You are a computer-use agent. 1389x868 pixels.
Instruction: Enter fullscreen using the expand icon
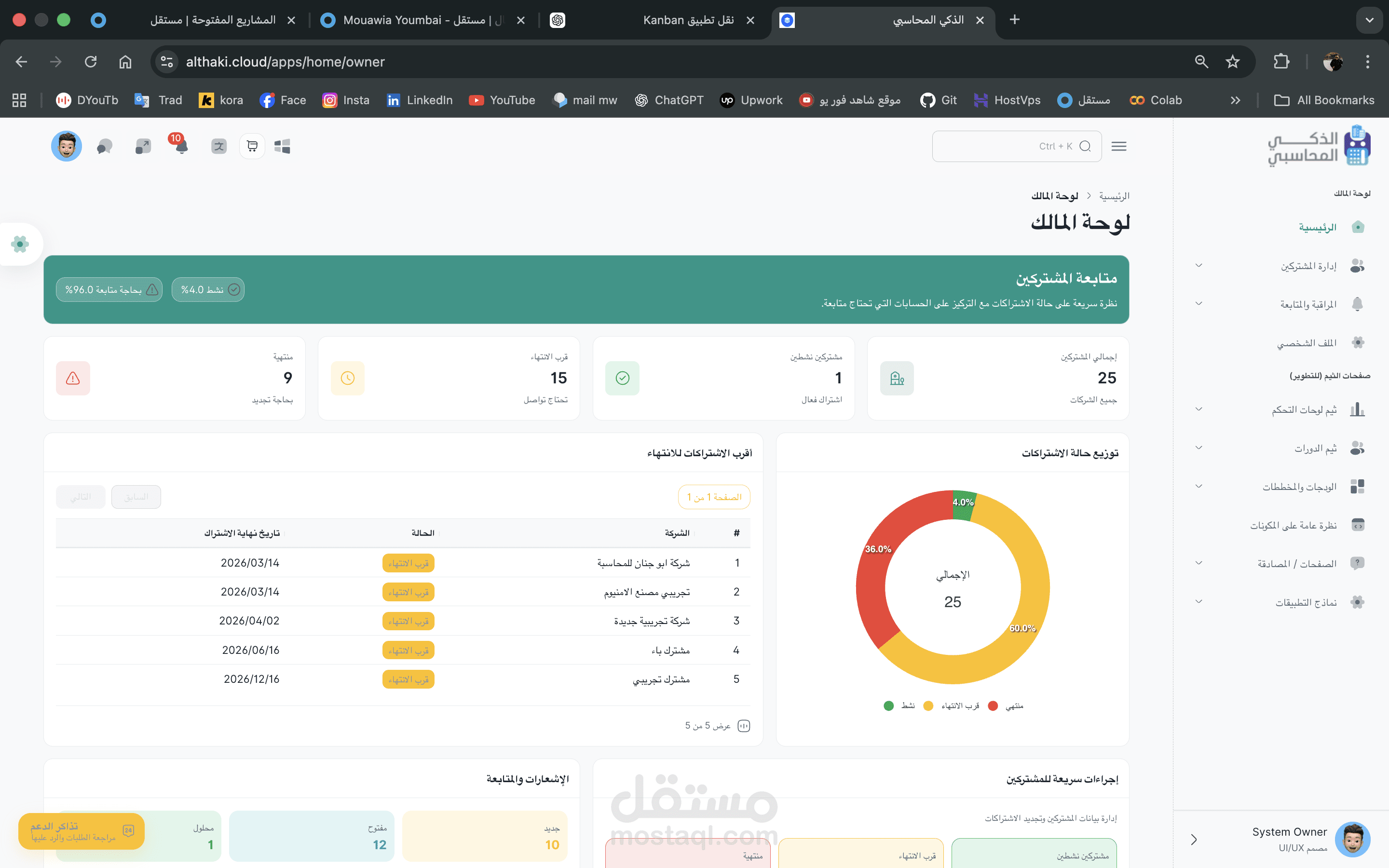pos(142,146)
